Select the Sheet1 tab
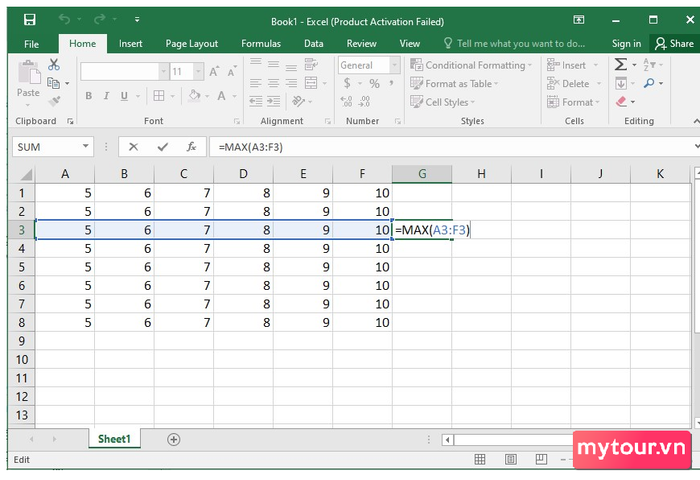700x480 pixels. coord(114,439)
